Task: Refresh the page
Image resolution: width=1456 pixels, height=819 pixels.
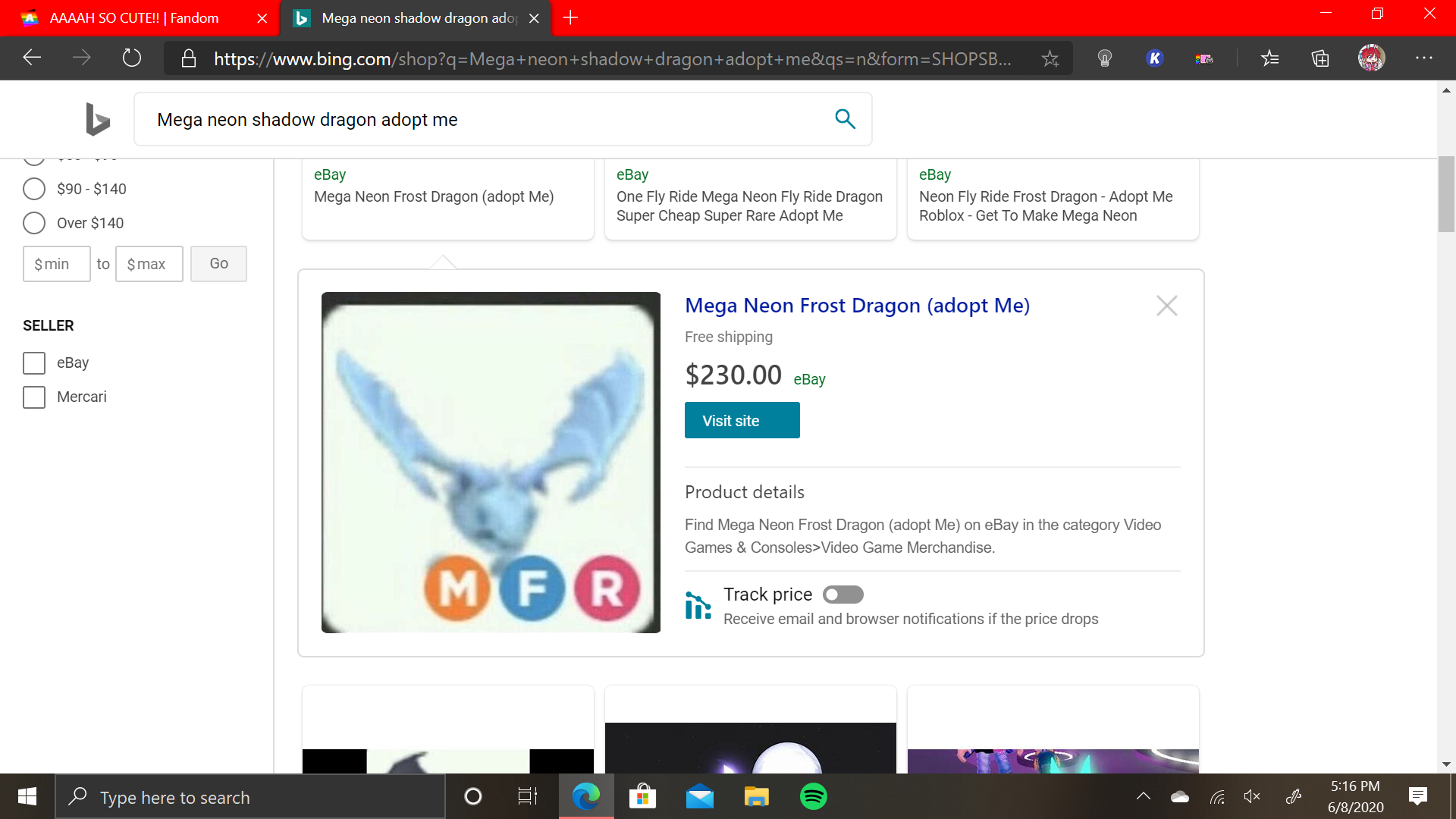Action: click(x=132, y=58)
